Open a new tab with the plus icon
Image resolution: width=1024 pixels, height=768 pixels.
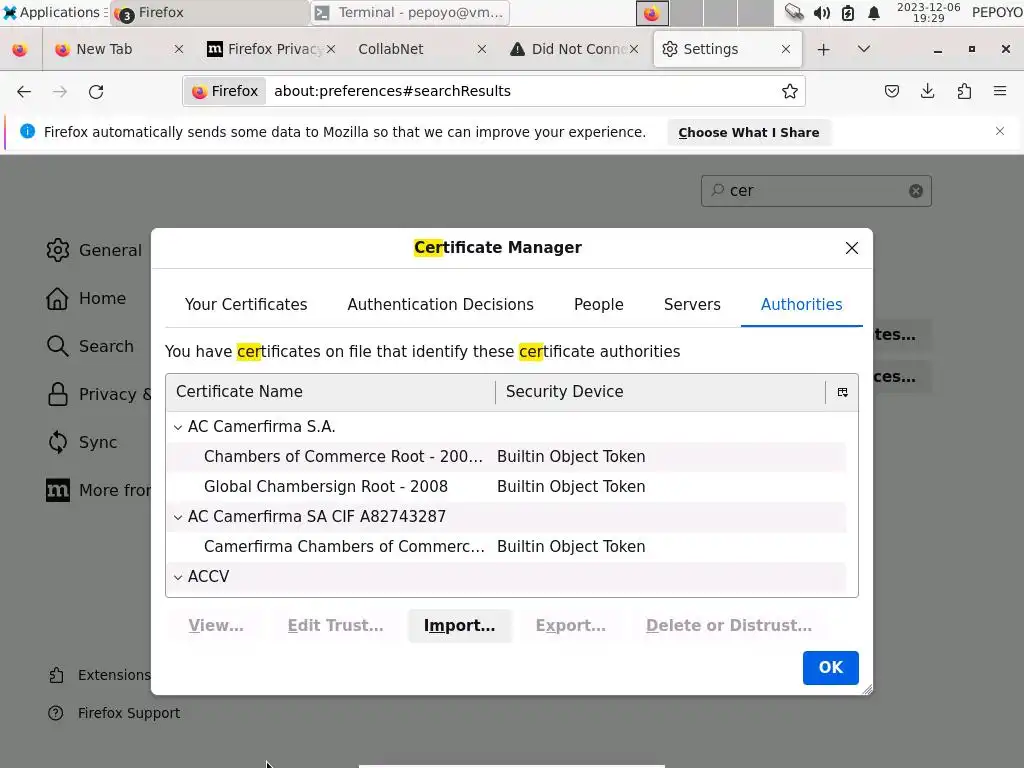[x=824, y=50]
